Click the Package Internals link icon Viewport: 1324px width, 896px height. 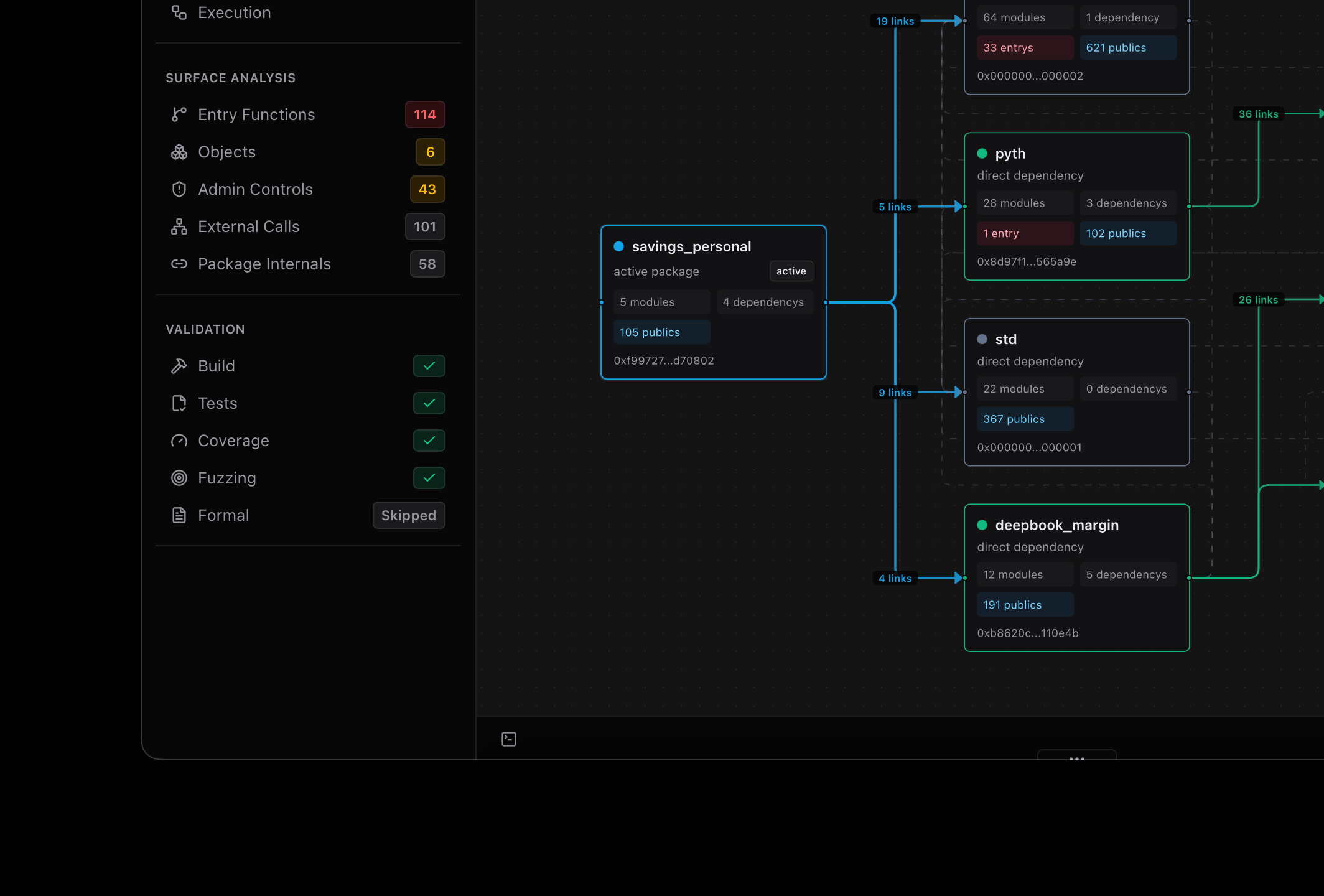(x=179, y=264)
